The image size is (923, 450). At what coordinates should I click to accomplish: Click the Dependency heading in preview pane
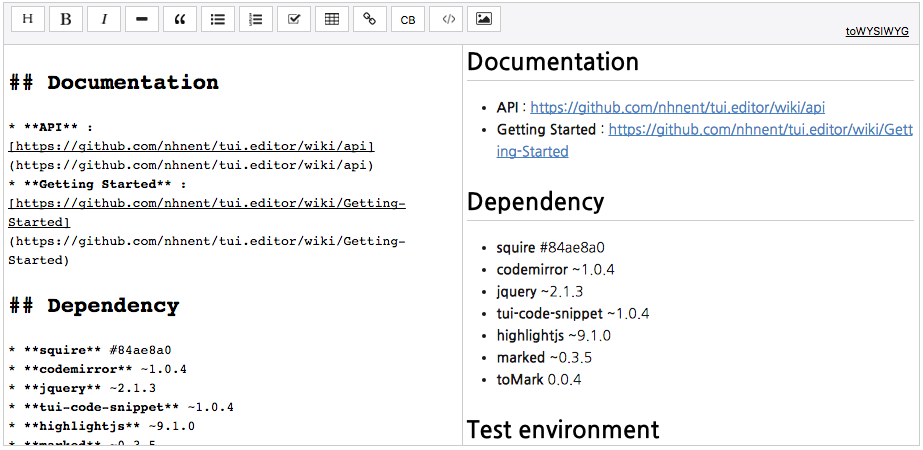pos(536,202)
